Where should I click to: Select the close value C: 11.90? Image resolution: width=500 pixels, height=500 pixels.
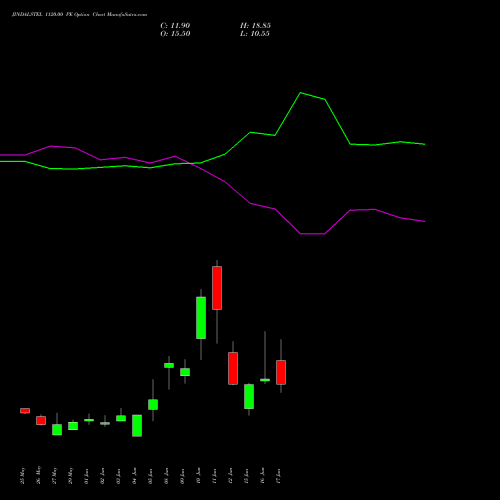coord(175,26)
